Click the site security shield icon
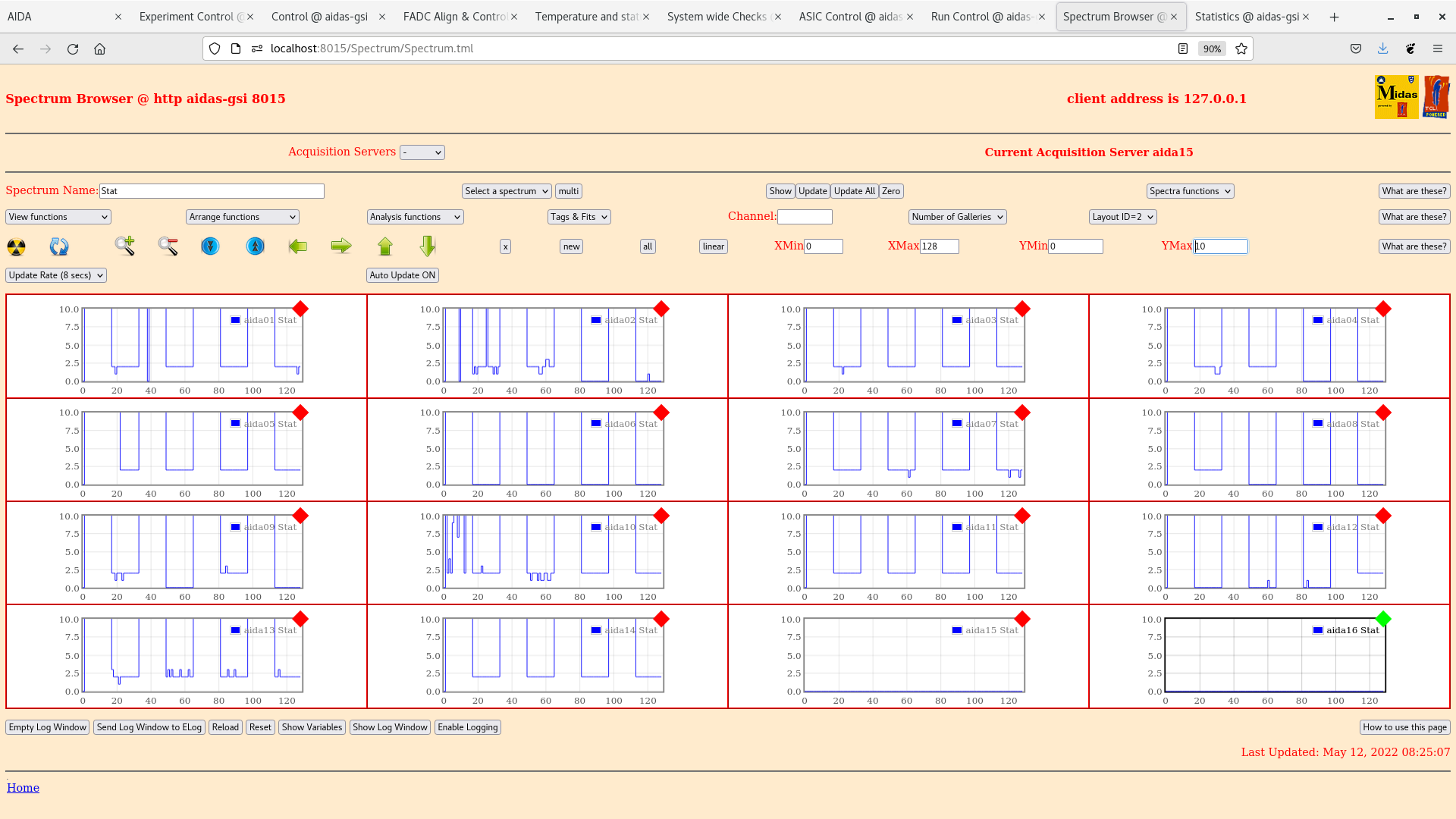 (x=215, y=49)
